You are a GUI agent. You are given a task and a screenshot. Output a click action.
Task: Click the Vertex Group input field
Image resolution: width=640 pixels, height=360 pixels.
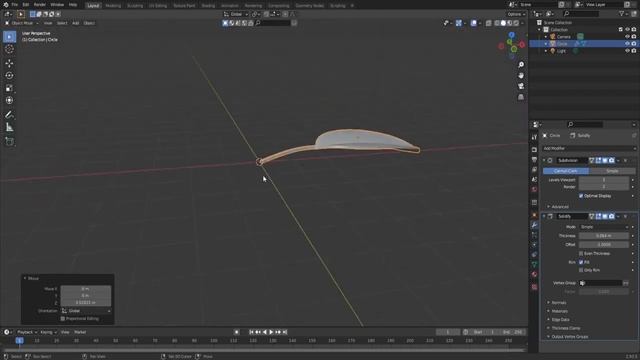600,283
